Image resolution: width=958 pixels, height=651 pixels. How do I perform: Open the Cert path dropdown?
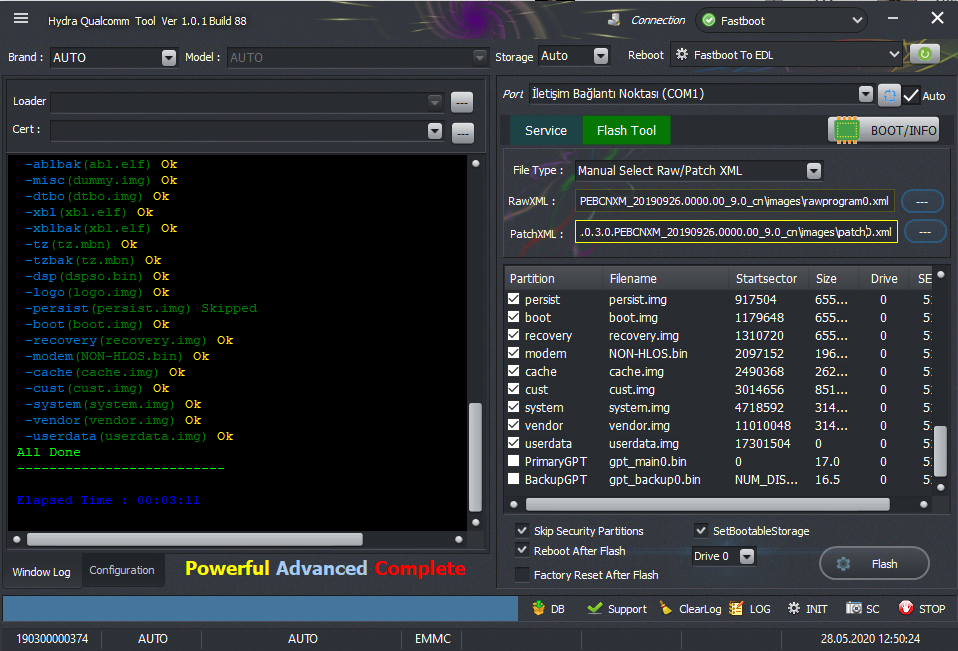pos(434,131)
